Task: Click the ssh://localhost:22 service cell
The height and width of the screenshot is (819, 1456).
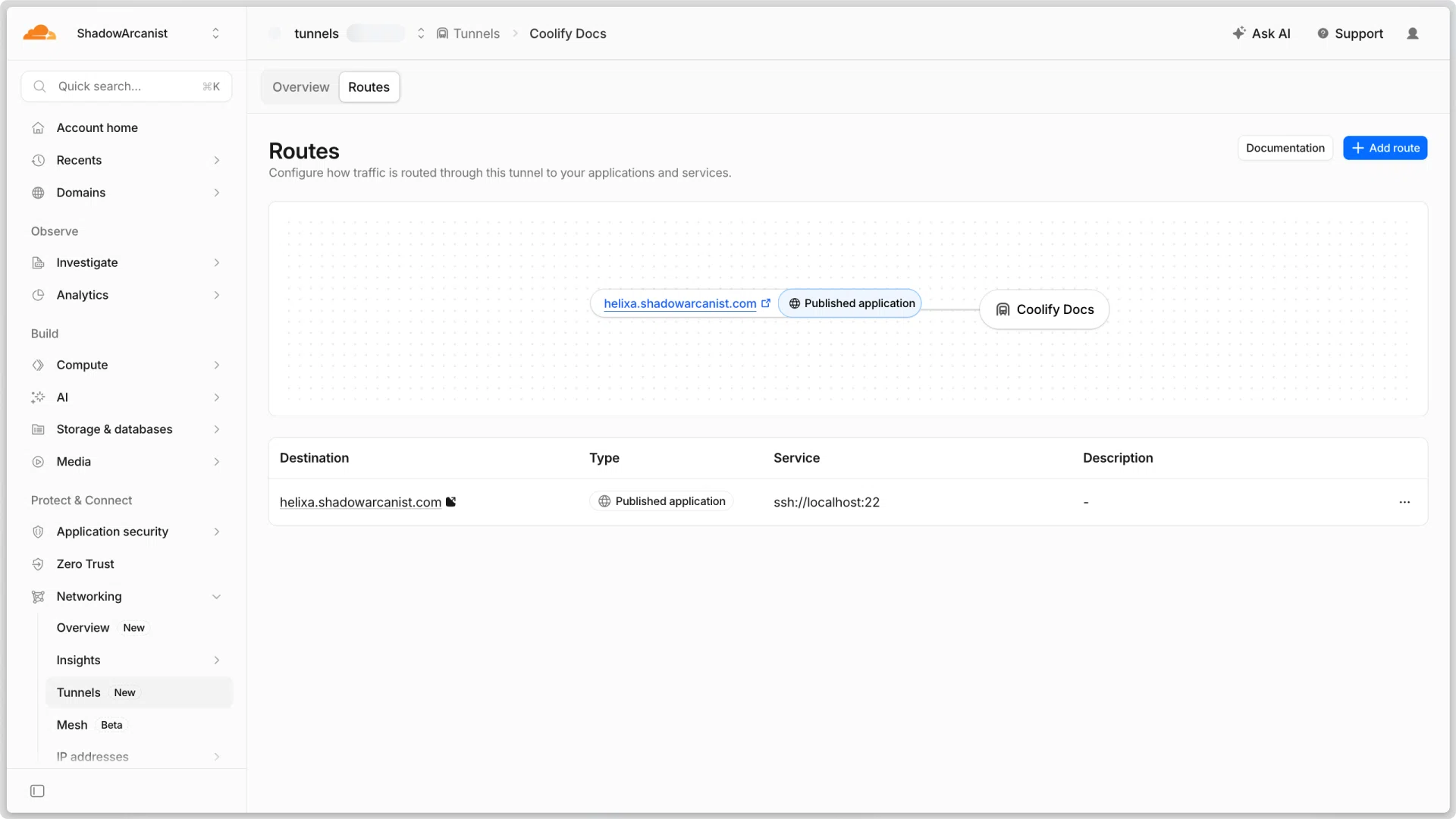Action: tap(826, 502)
